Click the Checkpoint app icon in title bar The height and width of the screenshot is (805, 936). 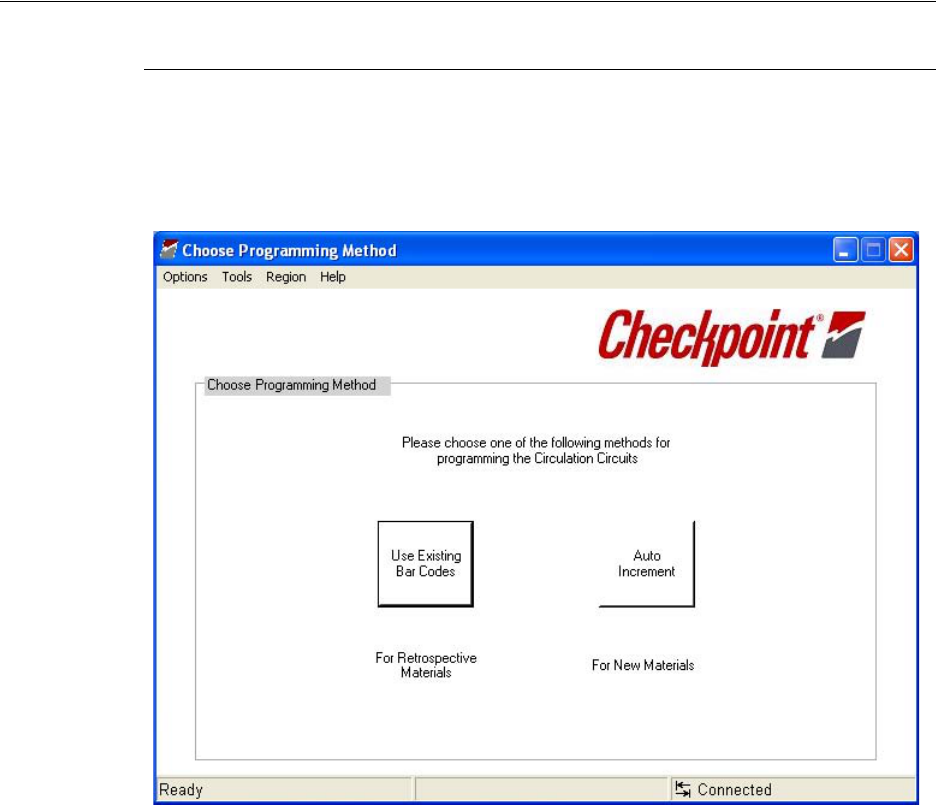point(169,250)
